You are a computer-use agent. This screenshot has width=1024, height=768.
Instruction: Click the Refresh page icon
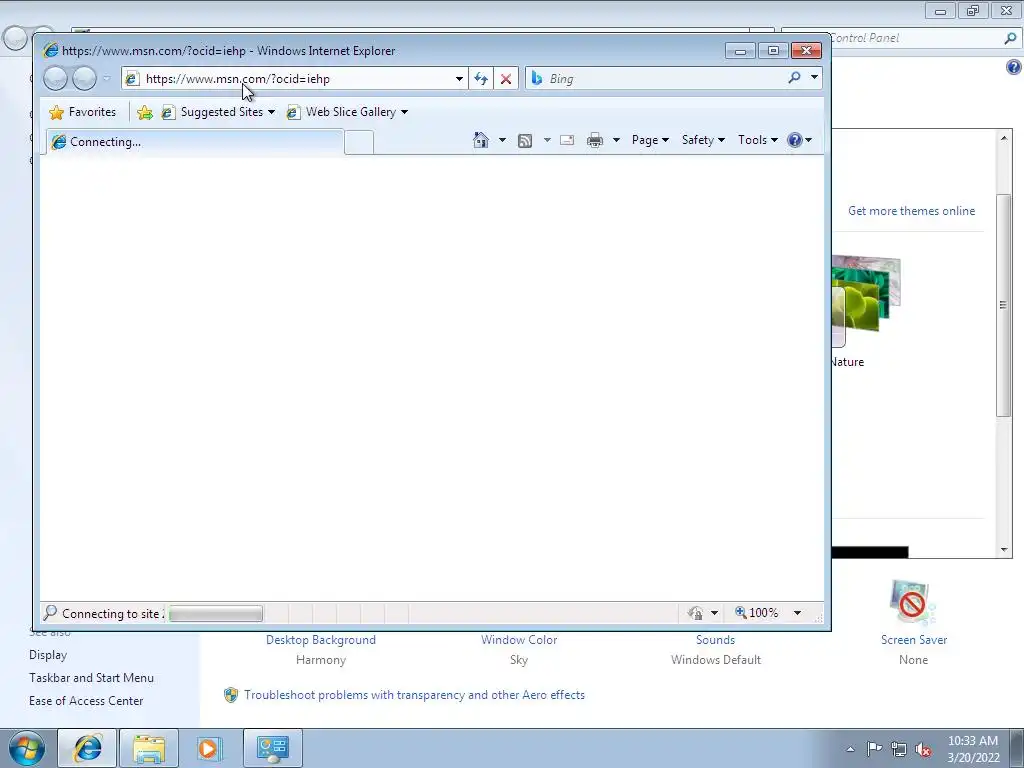pos(481,78)
